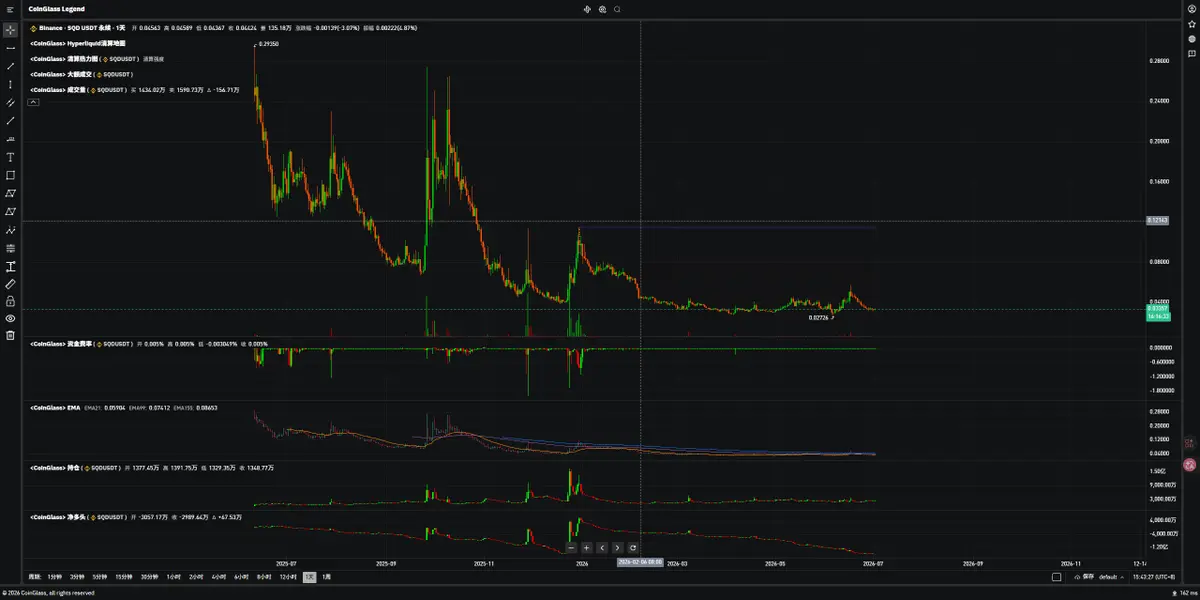The width and height of the screenshot is (1200, 600).
Task: Toggle the lock drawings icon
Action: pyautogui.click(x=10, y=301)
